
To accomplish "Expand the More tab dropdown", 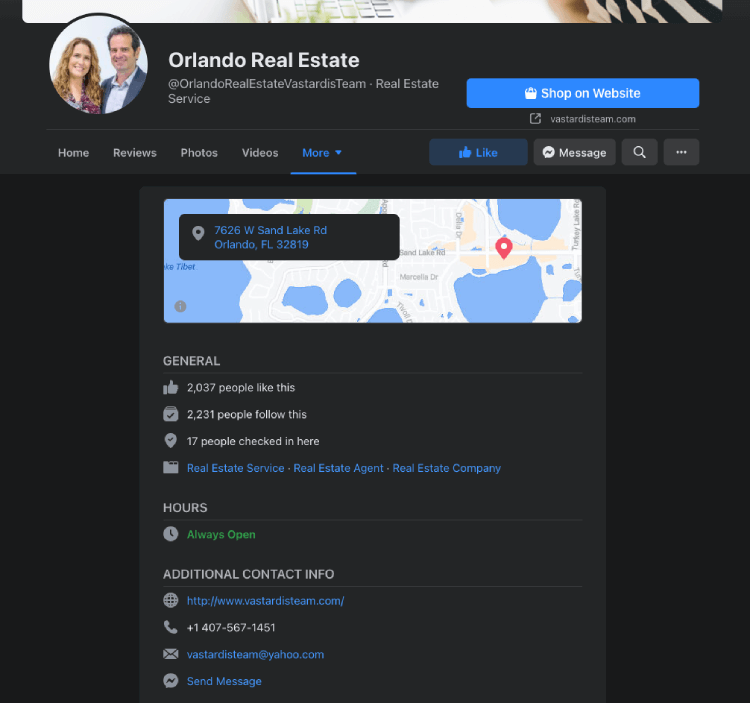I will pyautogui.click(x=322, y=153).
